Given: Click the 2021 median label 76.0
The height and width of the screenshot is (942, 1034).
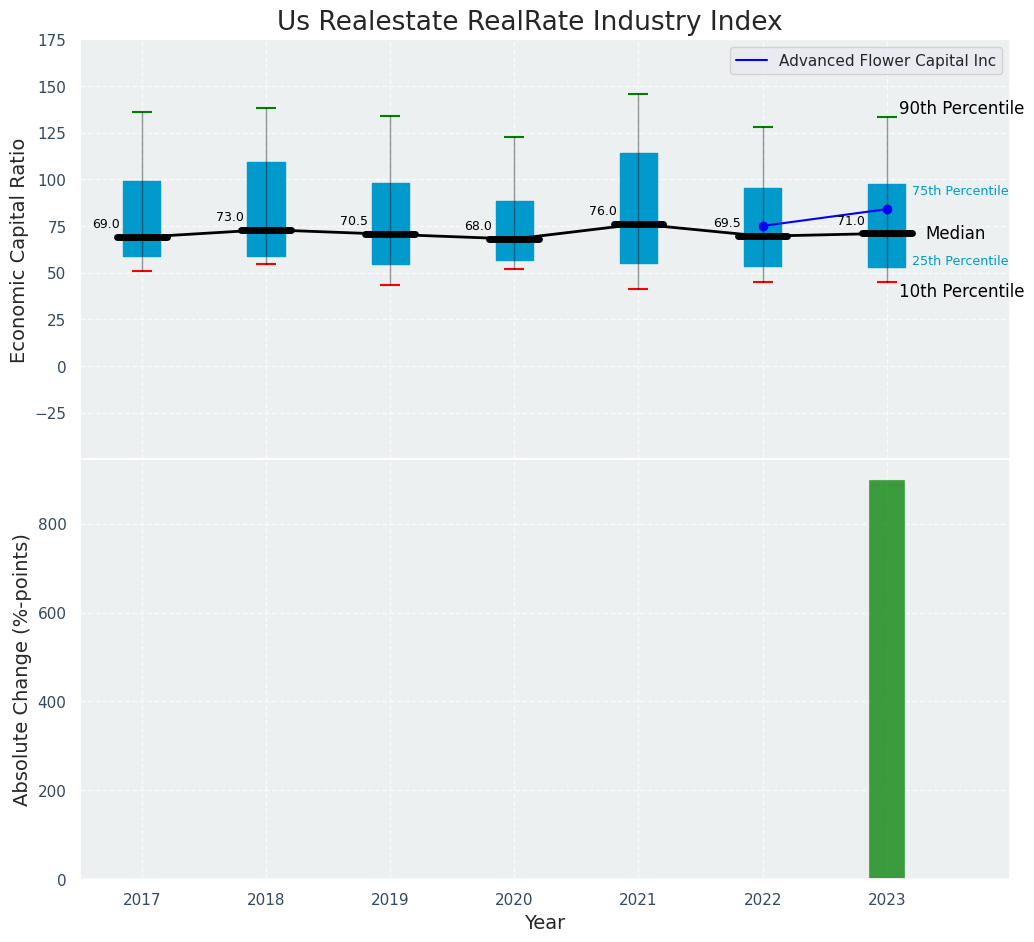Looking at the screenshot, I should [603, 211].
